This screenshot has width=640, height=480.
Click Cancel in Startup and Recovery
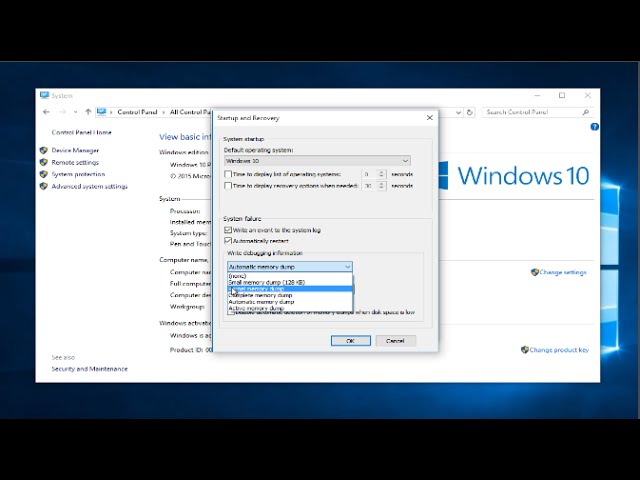395,341
